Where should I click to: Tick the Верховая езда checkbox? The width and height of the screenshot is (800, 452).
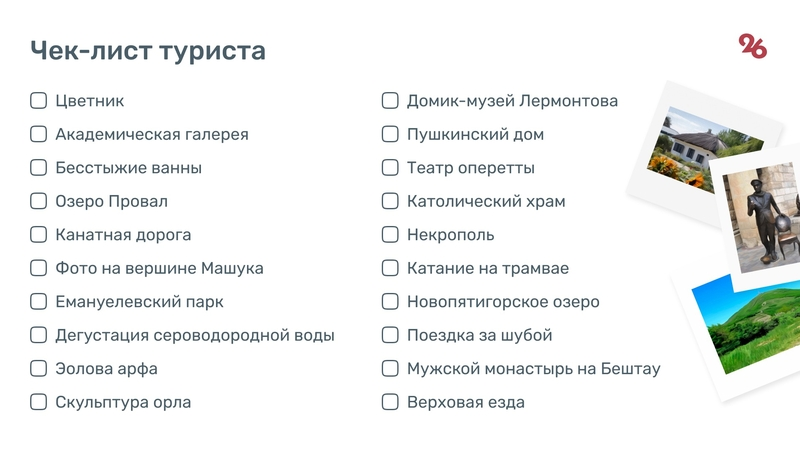tap(391, 402)
